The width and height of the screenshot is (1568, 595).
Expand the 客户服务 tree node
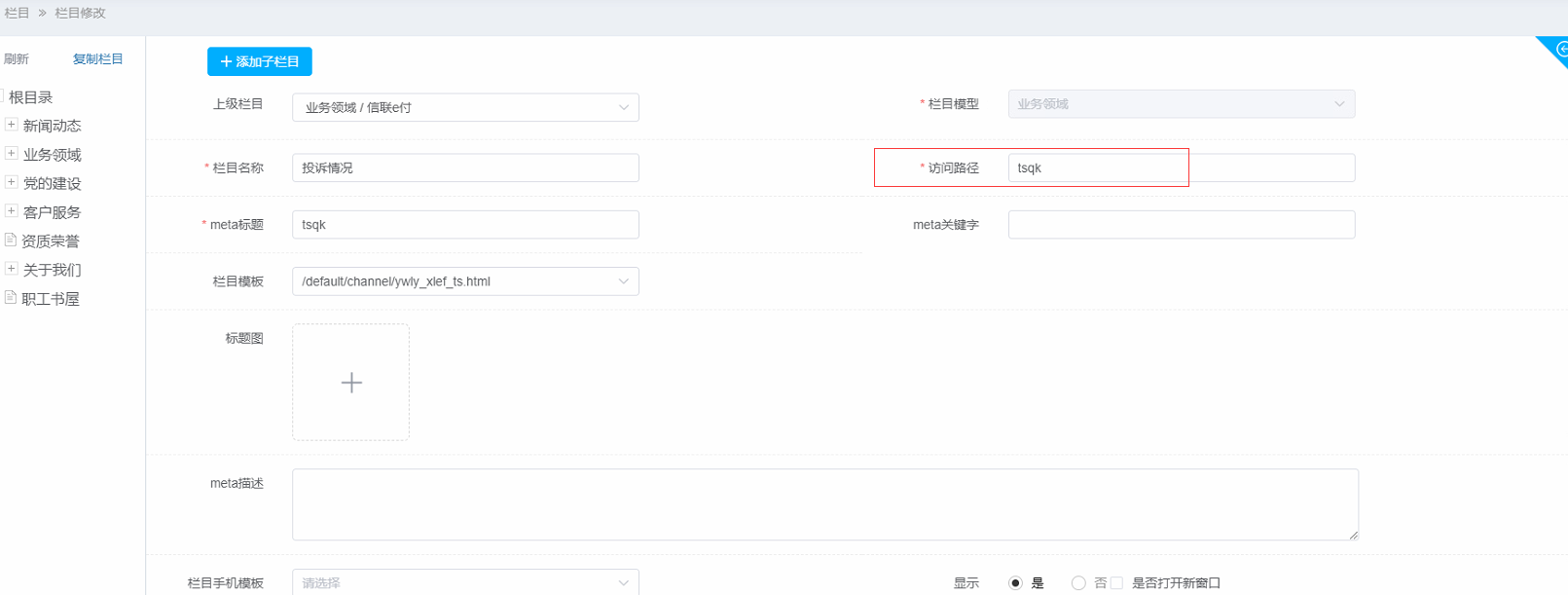(12, 211)
